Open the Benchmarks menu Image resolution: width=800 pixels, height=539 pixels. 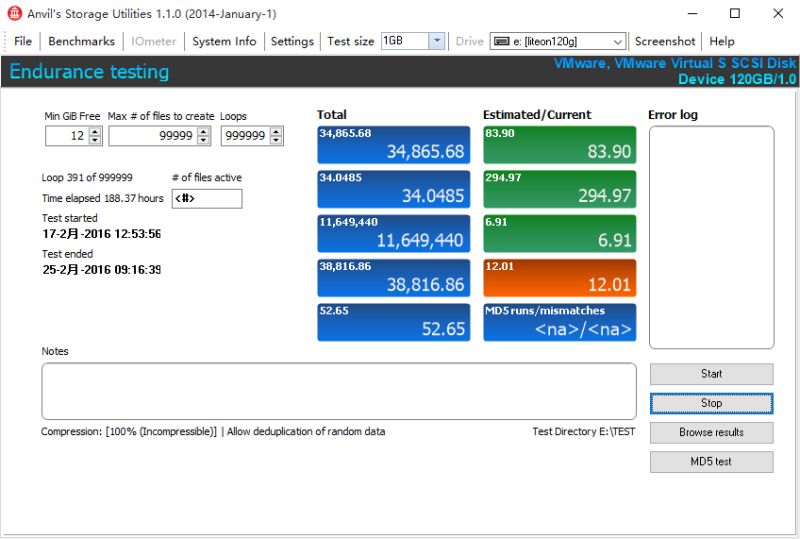(82, 41)
